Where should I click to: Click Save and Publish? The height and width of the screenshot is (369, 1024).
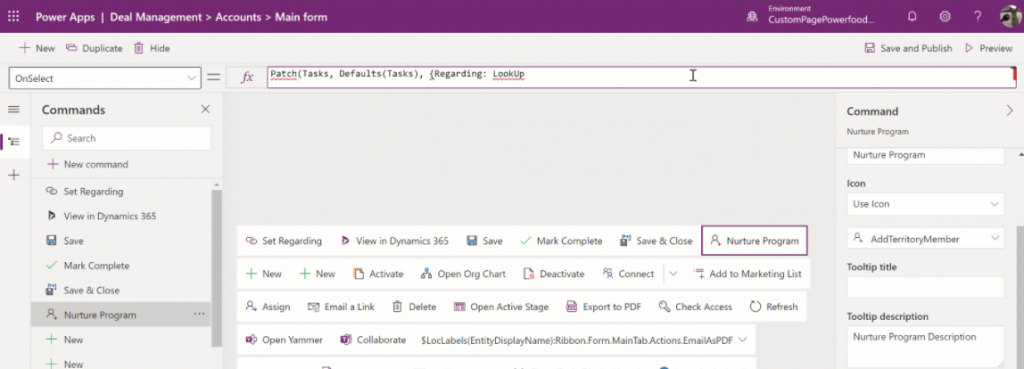(x=908, y=48)
